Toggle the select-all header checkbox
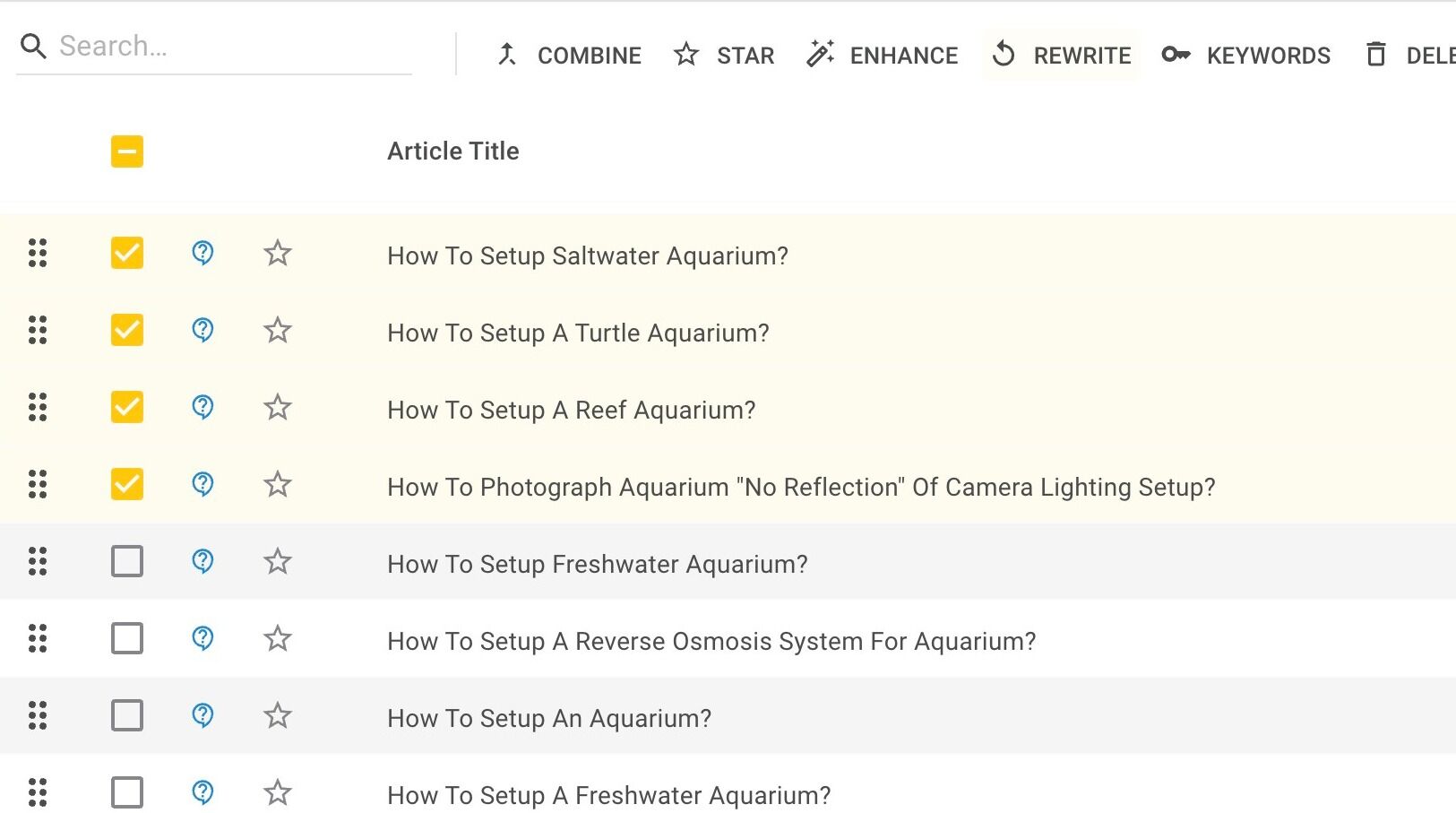The image size is (1456, 813). [x=127, y=151]
